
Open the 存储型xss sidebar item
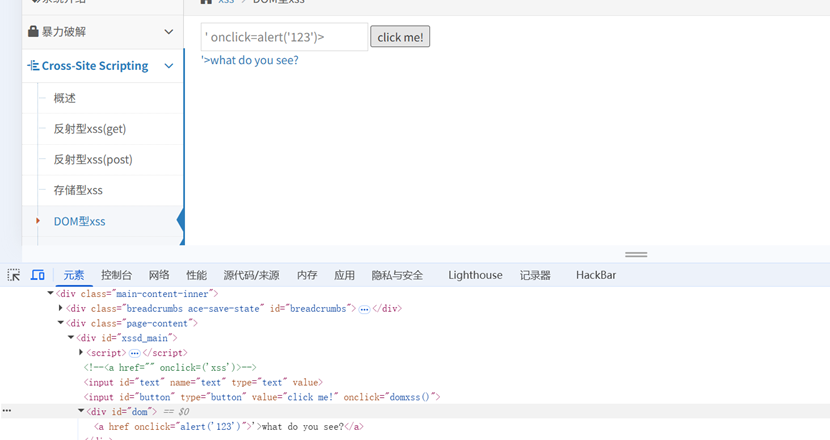click(78, 190)
